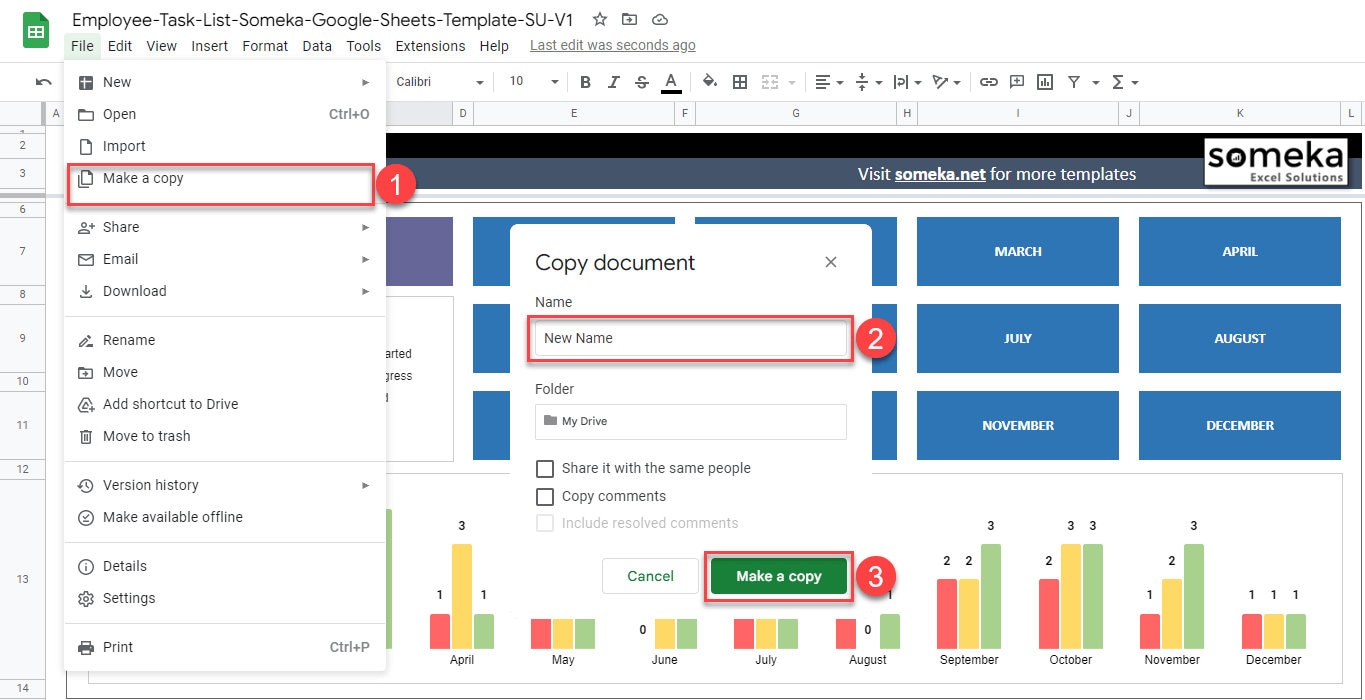The image size is (1365, 700).
Task: Open the text color picker
Action: 670,82
